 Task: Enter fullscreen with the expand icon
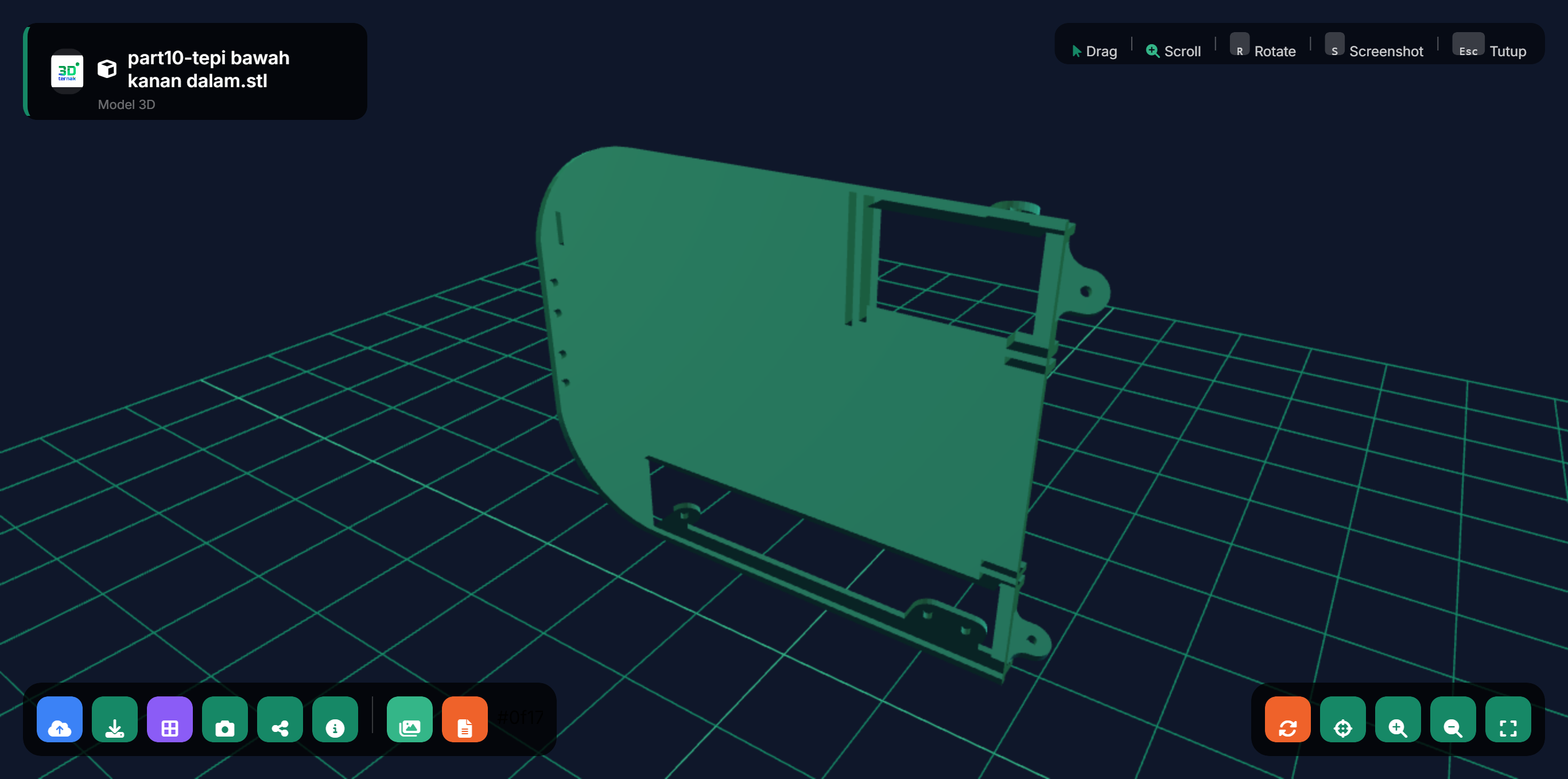point(1508,719)
